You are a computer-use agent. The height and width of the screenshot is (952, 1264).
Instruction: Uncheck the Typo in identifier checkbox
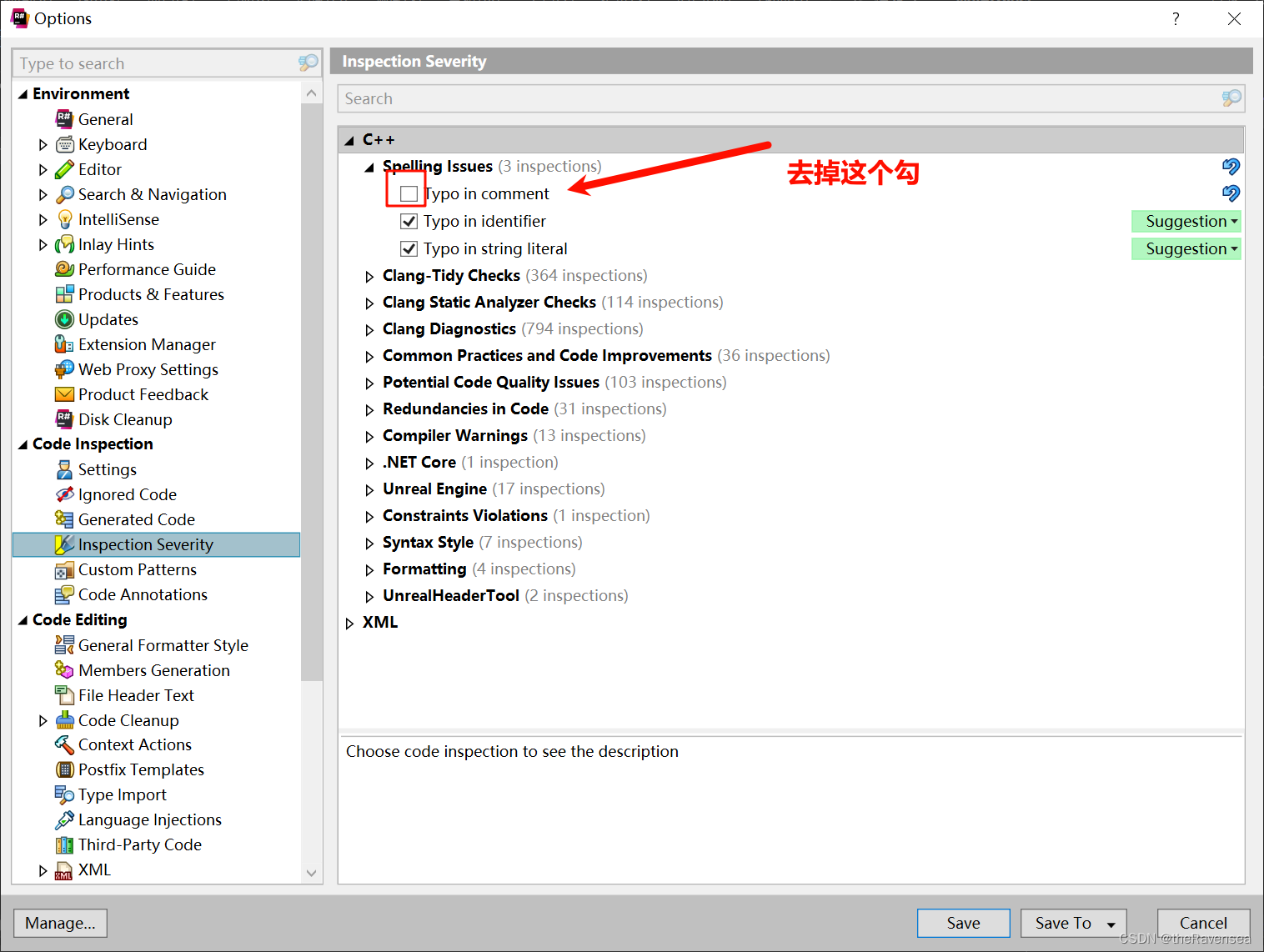click(409, 221)
